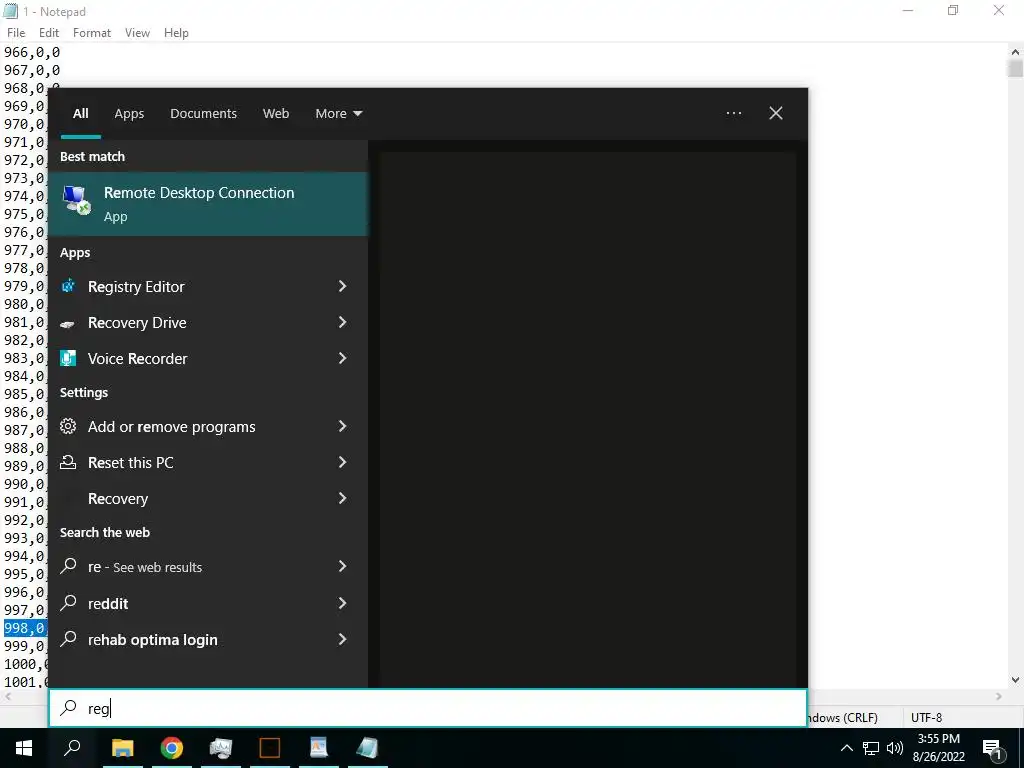Click the line 967,0,0 in Notepad

pyautogui.click(x=32, y=70)
